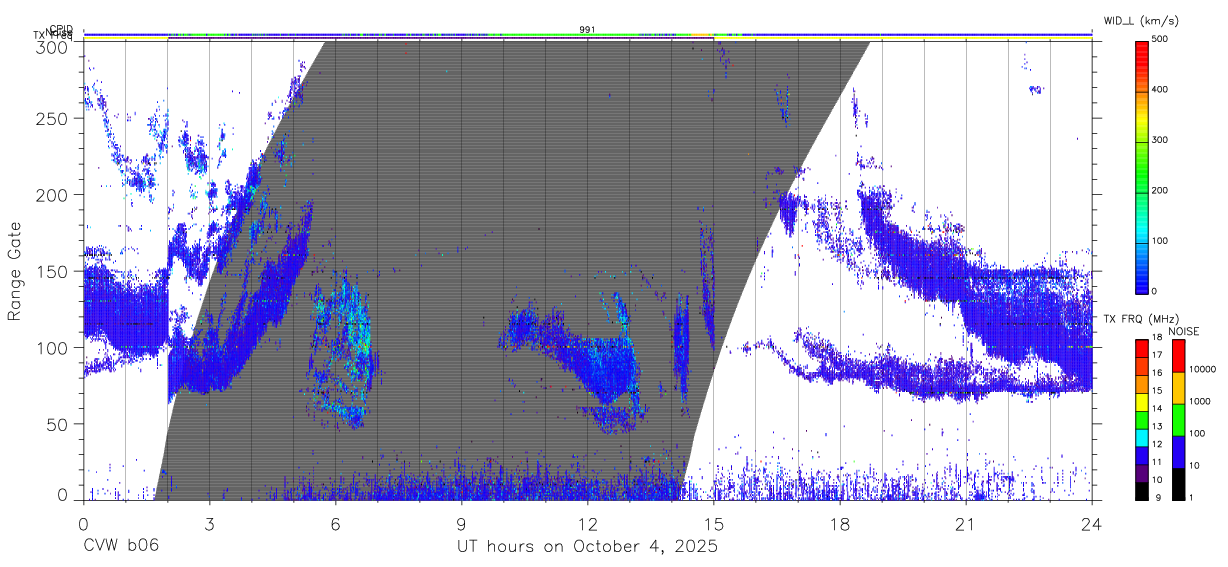Click the WID⊥ (km/s) colorbar title

pos(1143,22)
